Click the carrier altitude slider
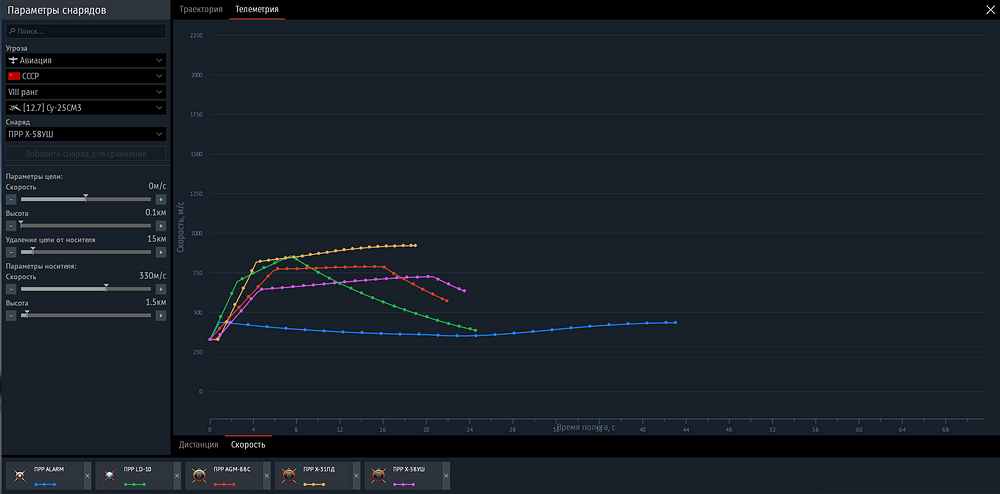Viewport: 1000px width, 494px height. [86, 316]
